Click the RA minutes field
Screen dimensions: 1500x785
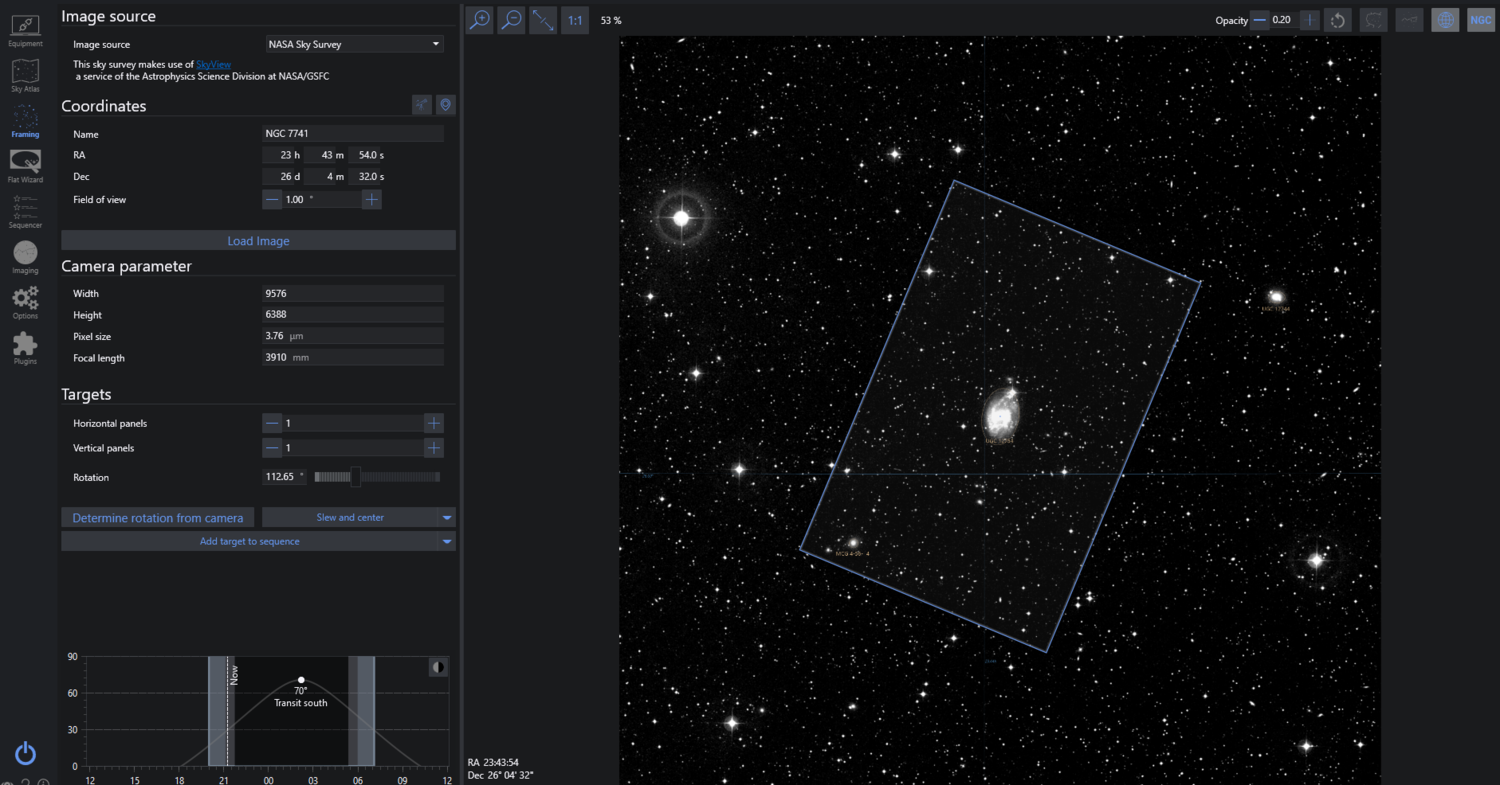[x=325, y=155]
